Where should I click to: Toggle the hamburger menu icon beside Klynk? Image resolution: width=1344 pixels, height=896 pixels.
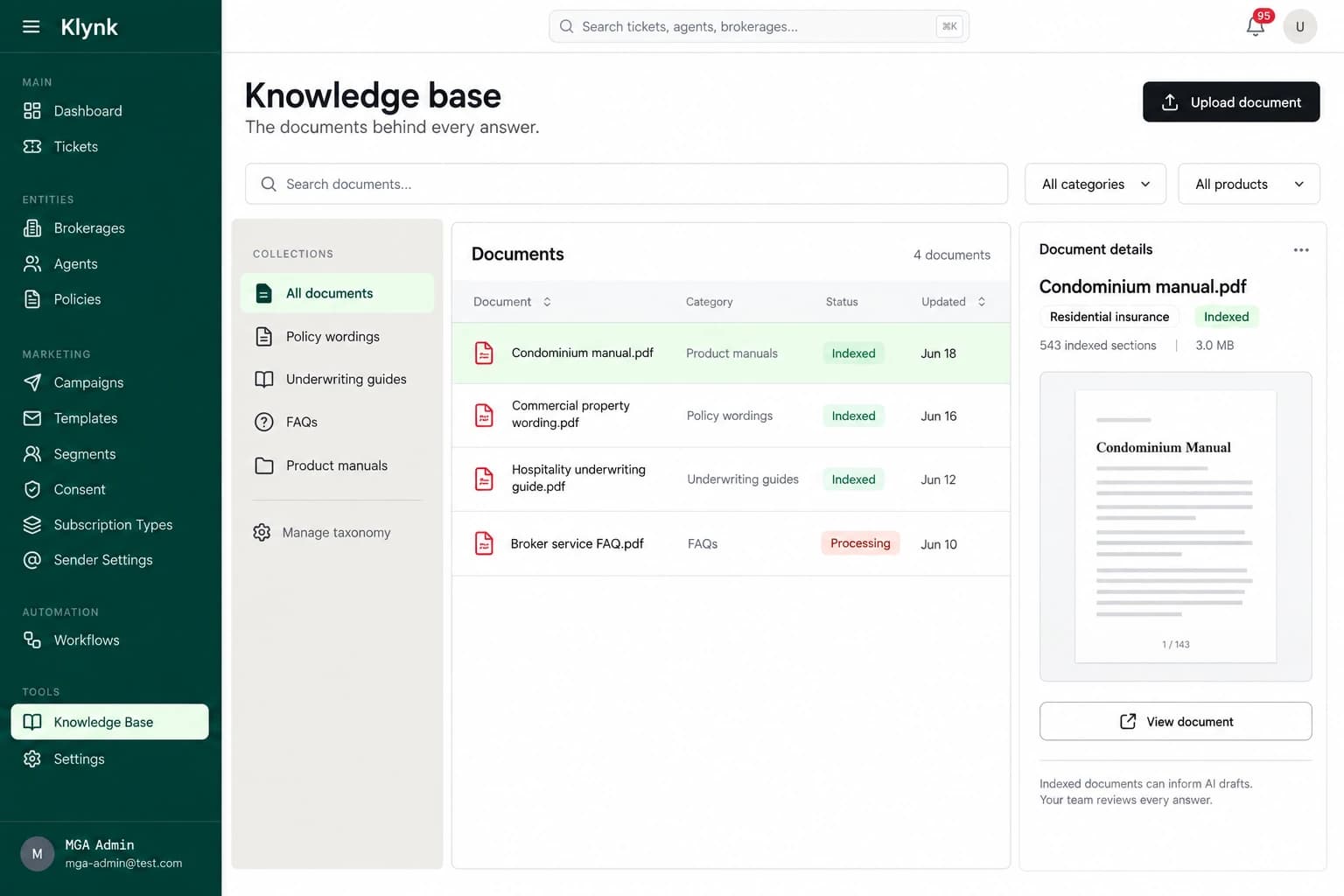31,26
